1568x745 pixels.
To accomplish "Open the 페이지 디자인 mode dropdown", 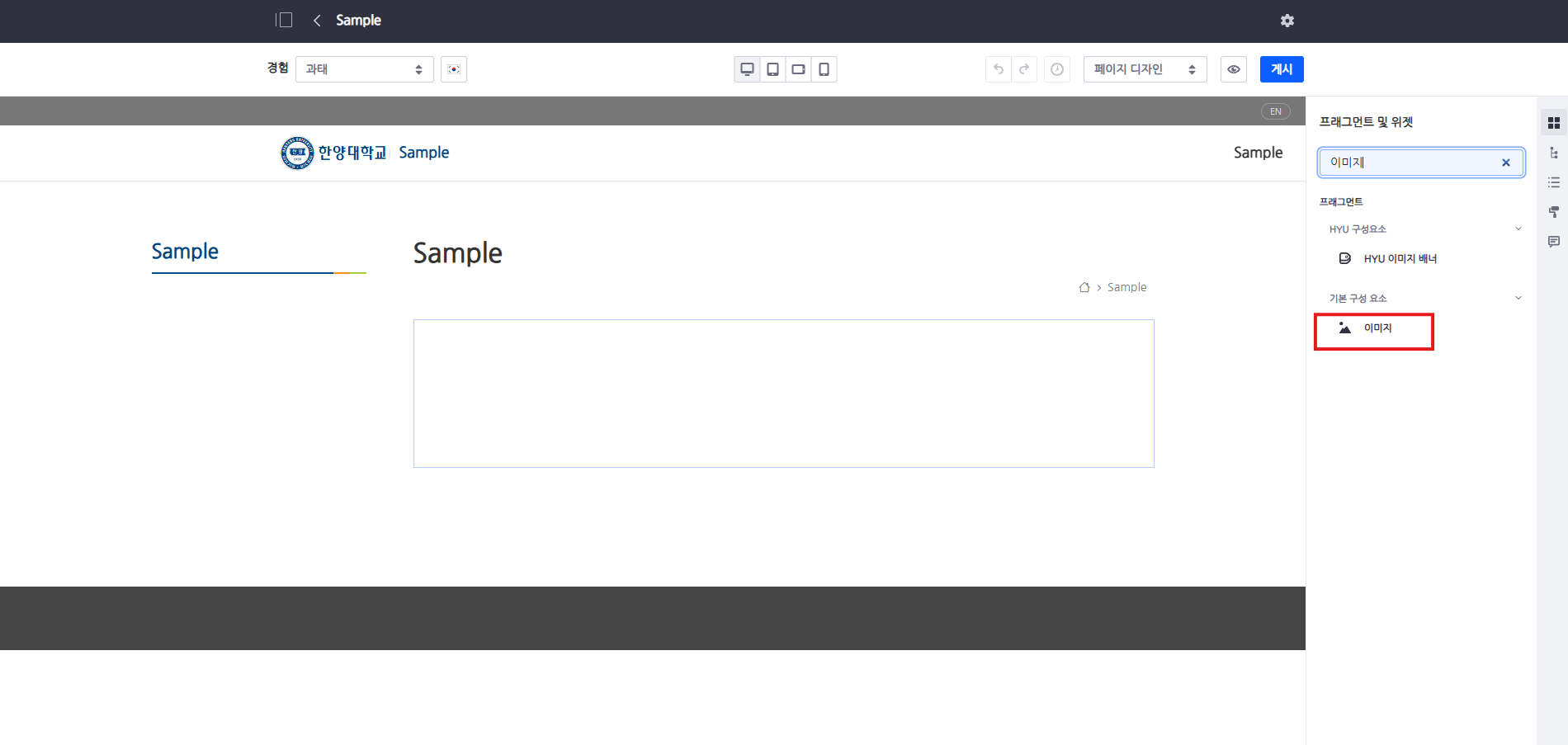I will click(1145, 69).
